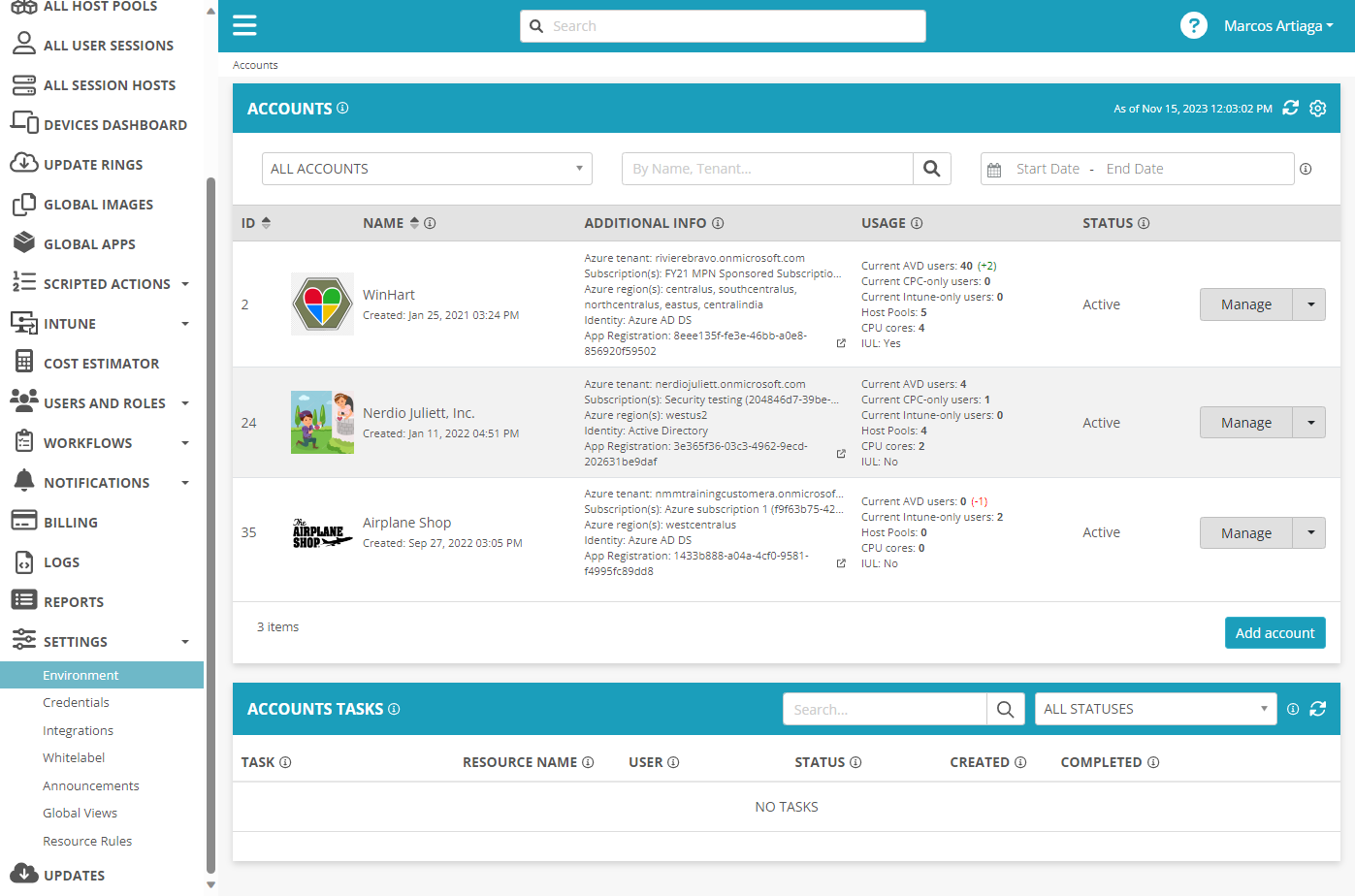Screen dimensions: 1355x896
Task: Click the info icon beside Status column
Action: pos(1144,223)
